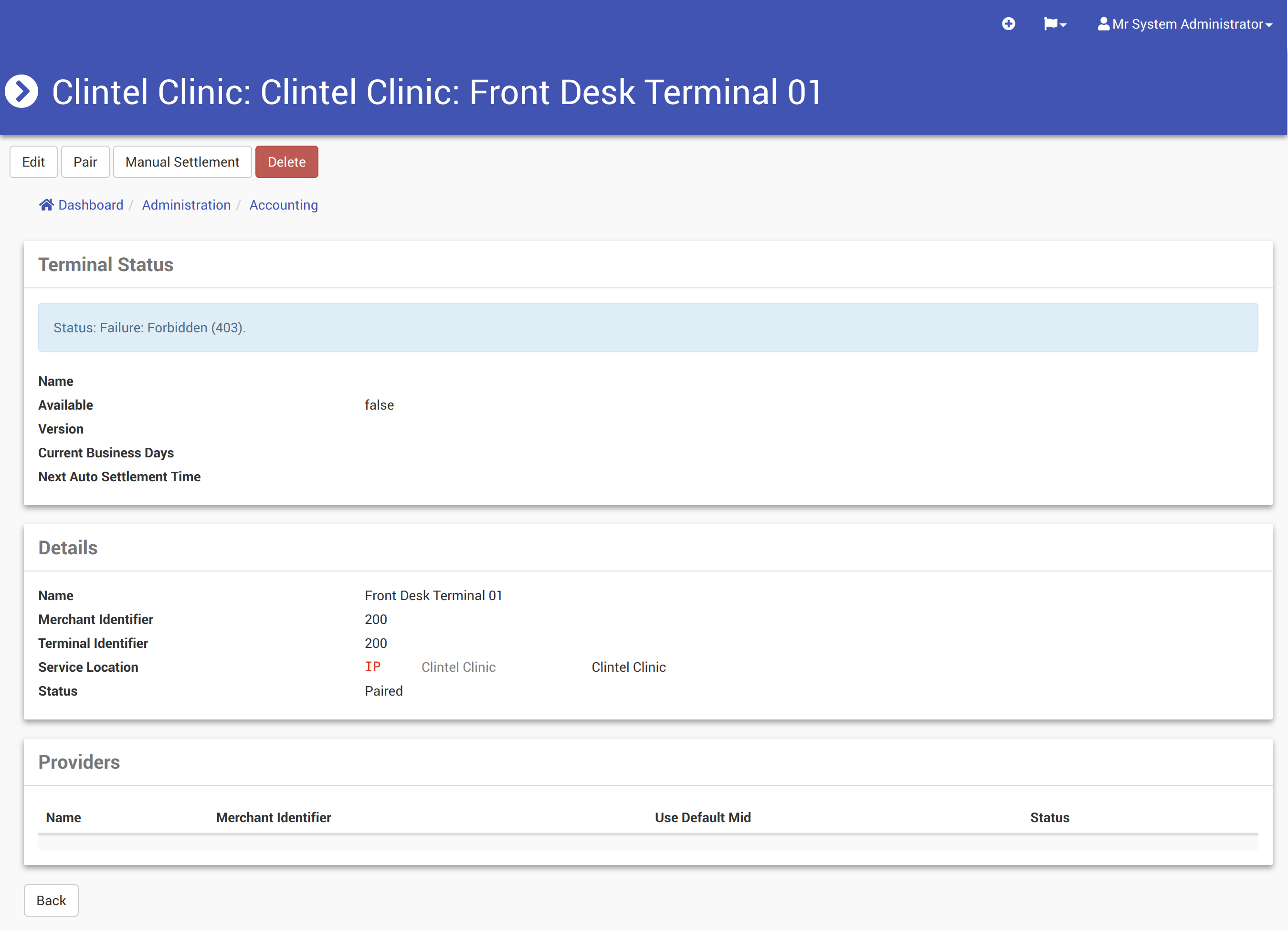The width and height of the screenshot is (1288, 931).
Task: Go to Dashboard breadcrumb link
Action: point(91,205)
